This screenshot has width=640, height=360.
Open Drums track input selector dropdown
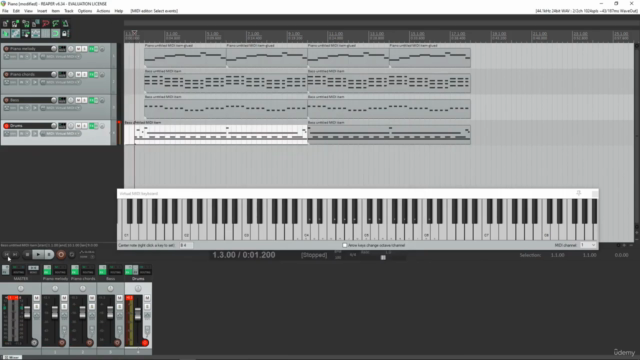point(61,134)
